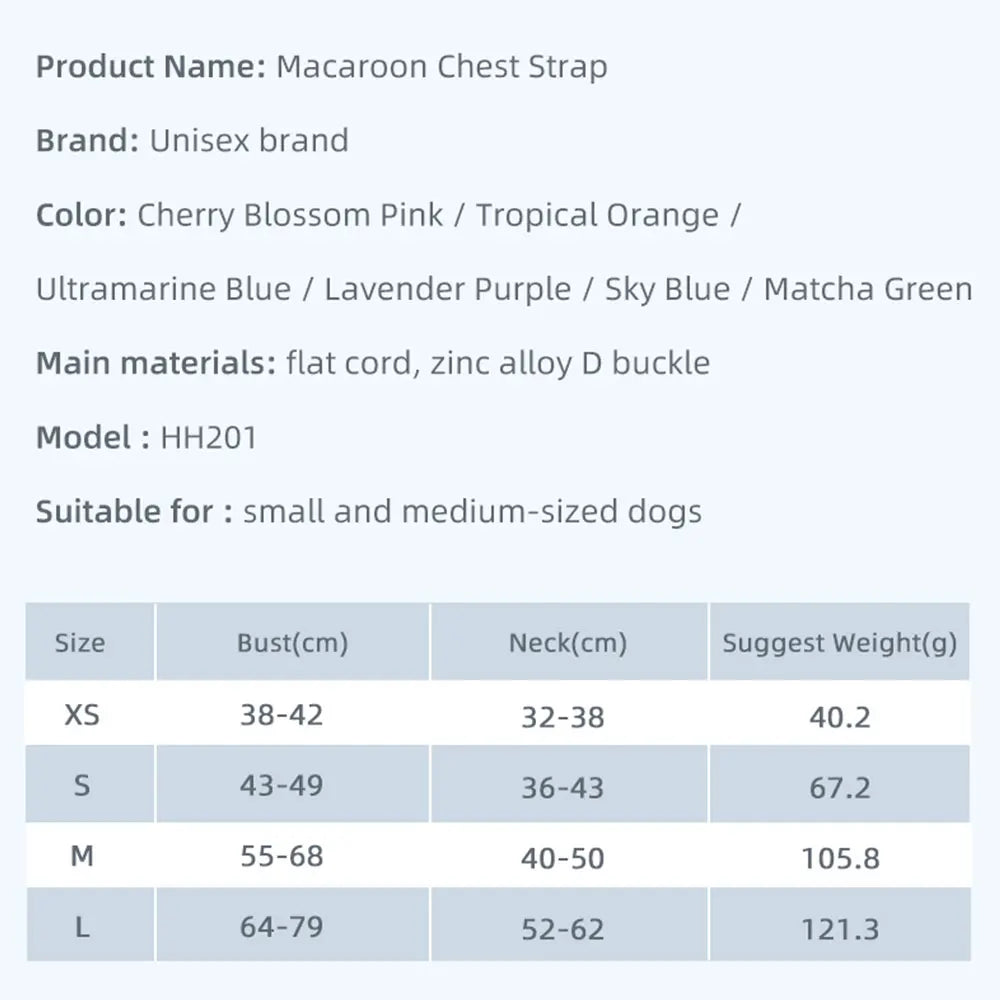Select the Size column header
This screenshot has height=1000, width=1000.
[x=80, y=642]
